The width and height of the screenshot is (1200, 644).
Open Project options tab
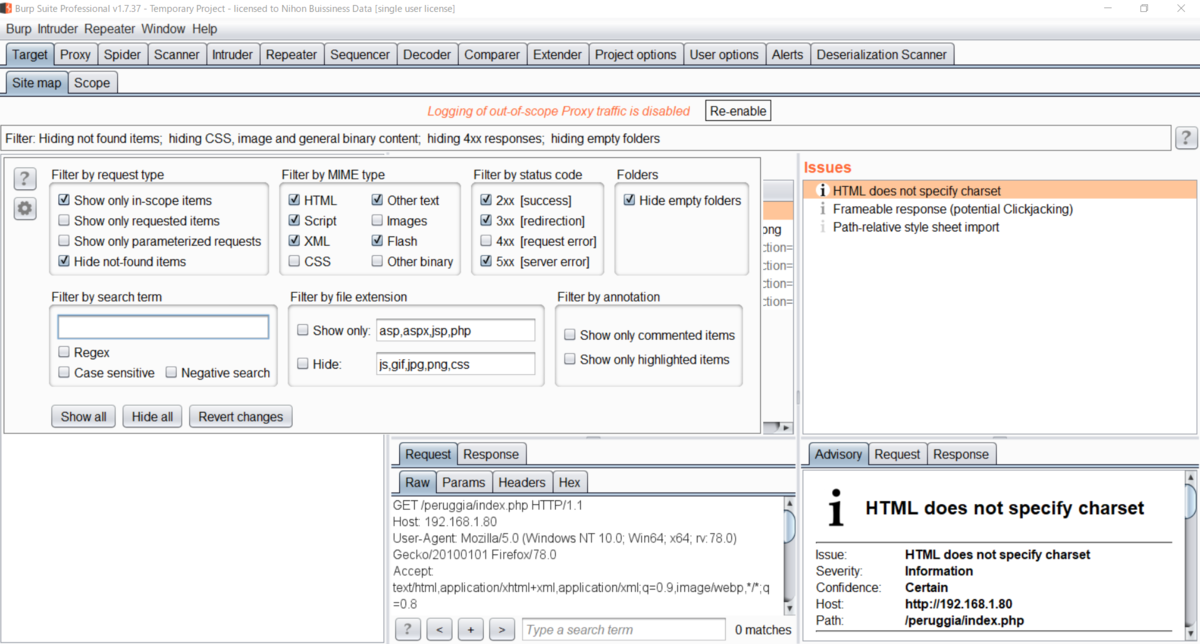636,55
